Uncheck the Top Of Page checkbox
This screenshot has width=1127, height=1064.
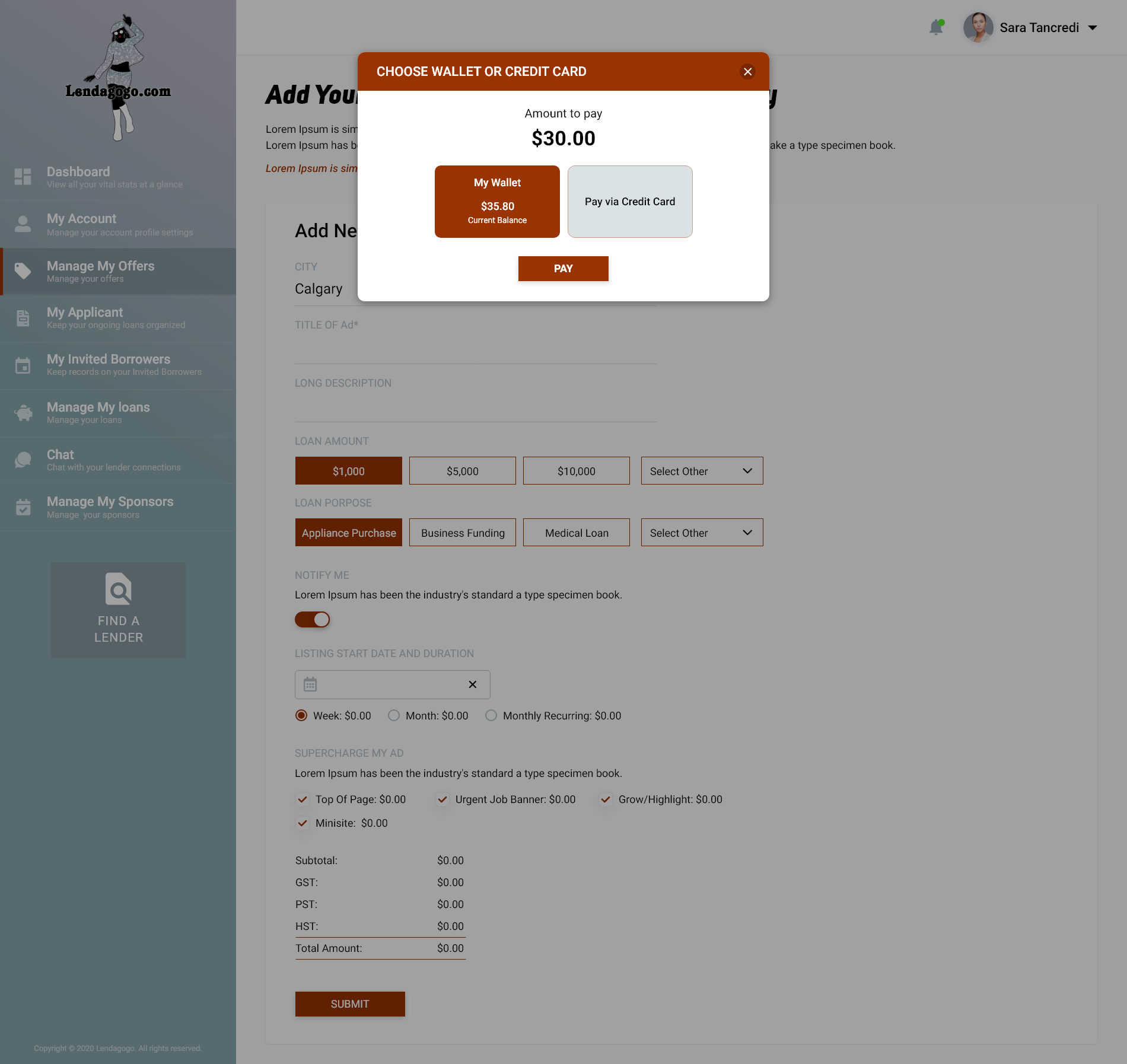pos(303,799)
